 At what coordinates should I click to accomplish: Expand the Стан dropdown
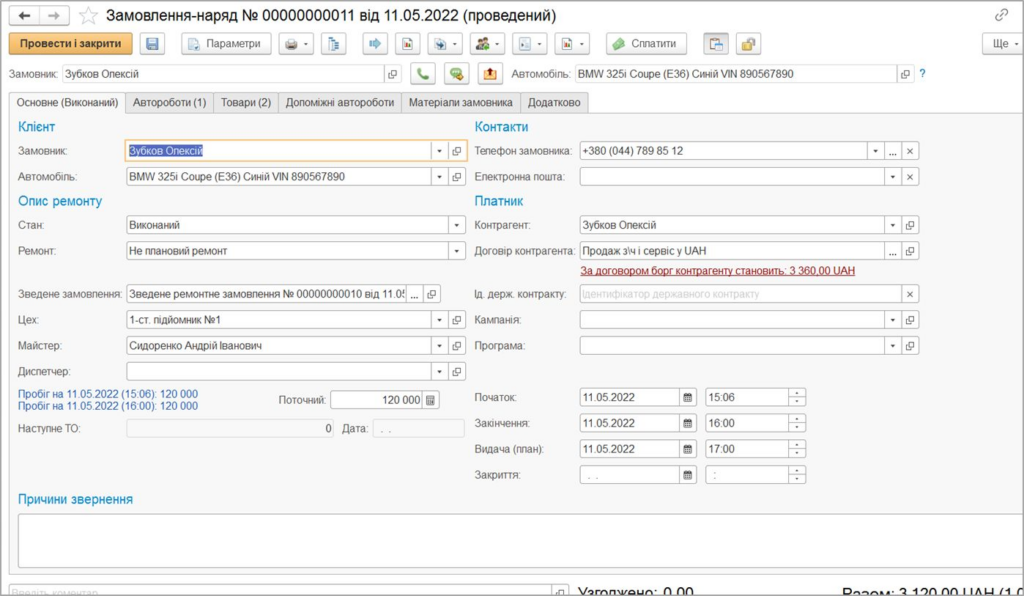[456, 225]
